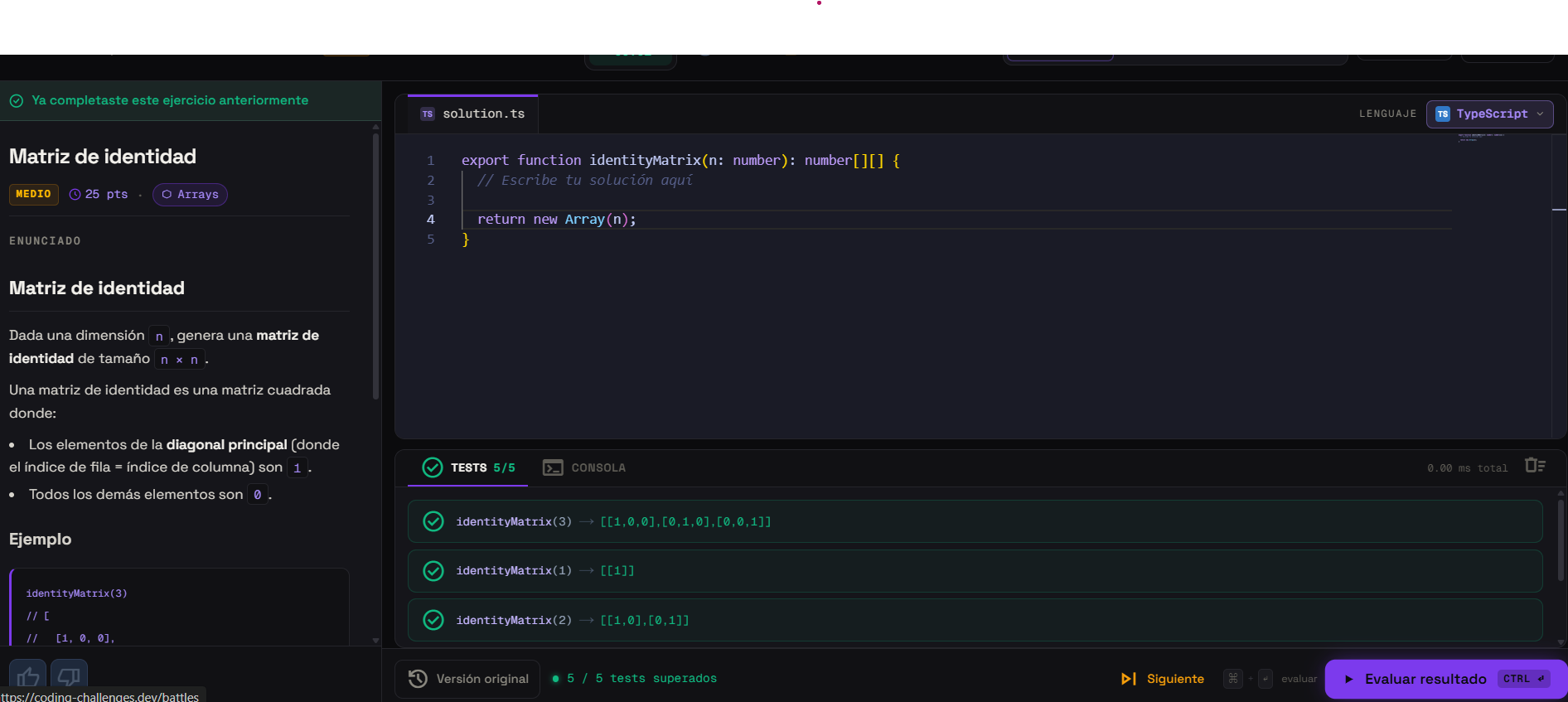
Task: Click the 25 pts label
Action: click(107, 194)
